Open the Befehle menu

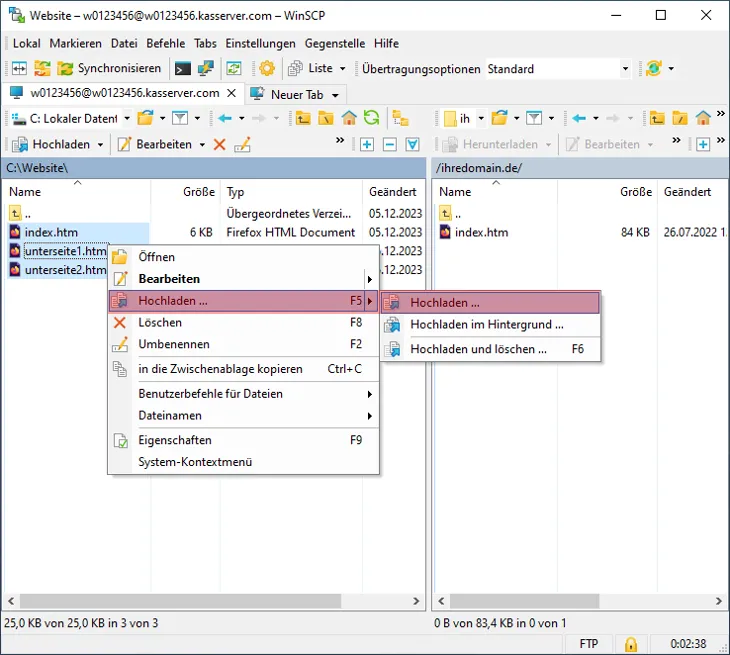[x=165, y=43]
